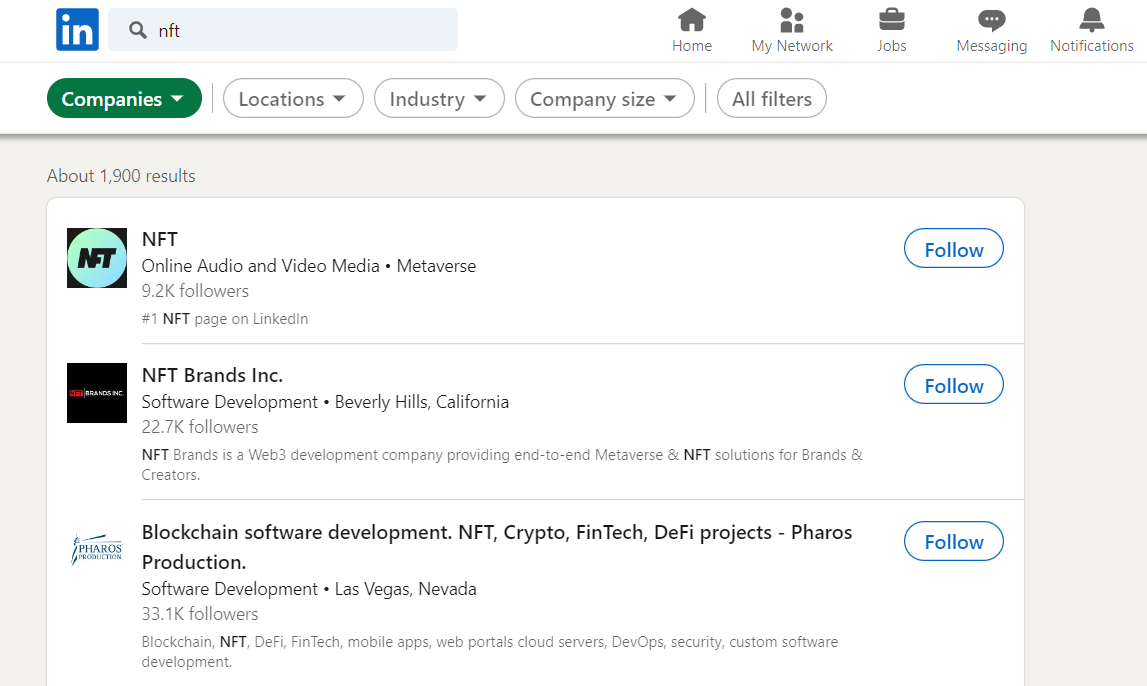1147x686 pixels.
Task: Open the NFT Brands Inc. page
Action: (212, 375)
